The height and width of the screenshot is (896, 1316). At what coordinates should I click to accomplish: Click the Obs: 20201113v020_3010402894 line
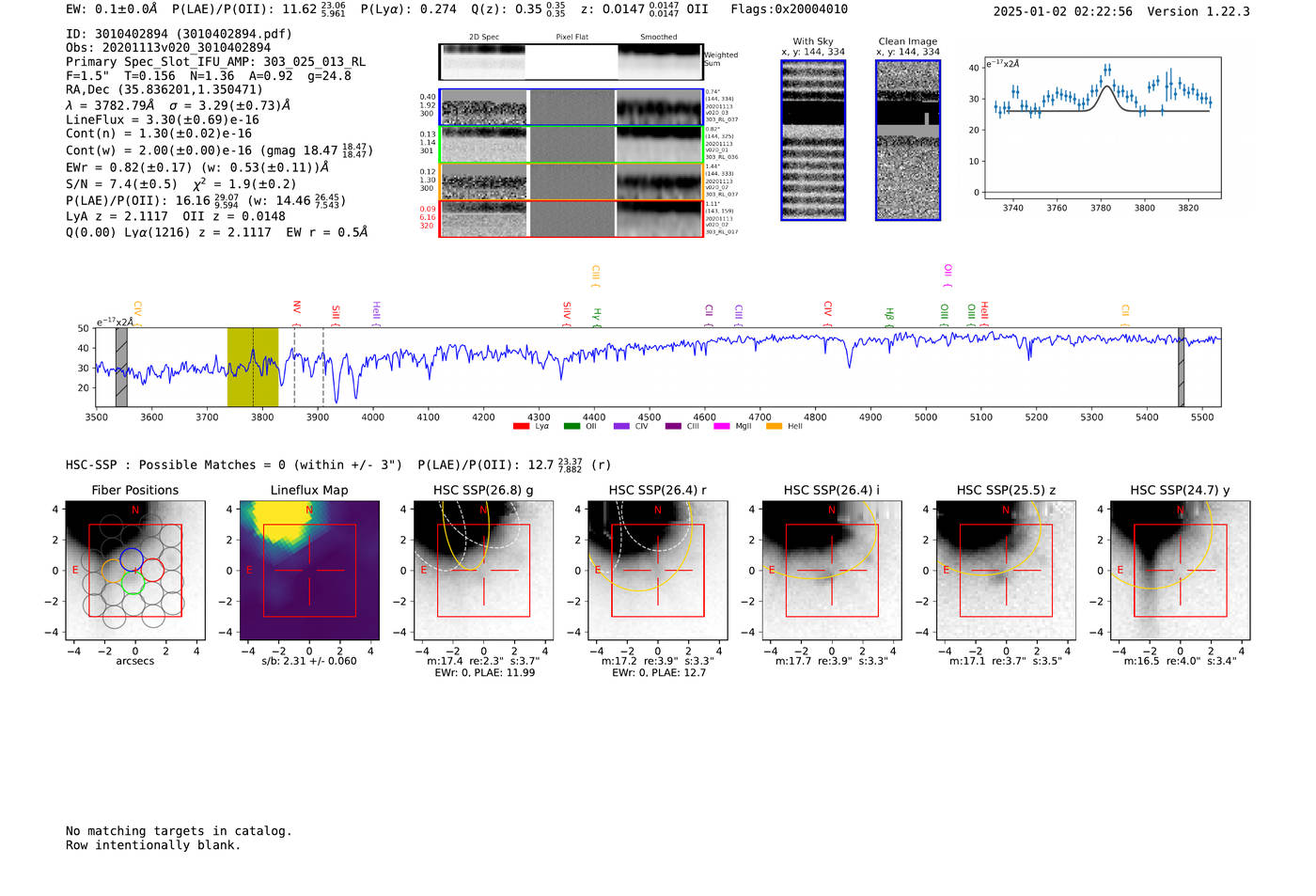[x=168, y=48]
